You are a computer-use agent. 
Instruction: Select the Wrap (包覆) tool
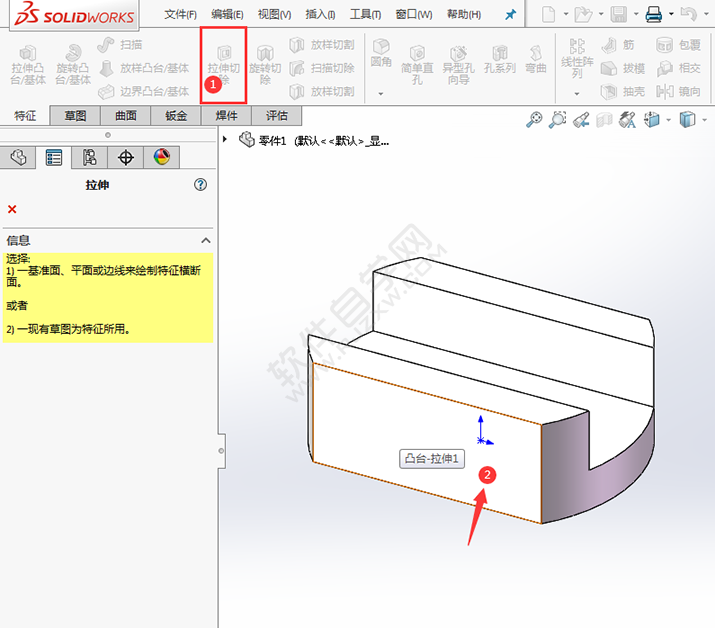679,45
